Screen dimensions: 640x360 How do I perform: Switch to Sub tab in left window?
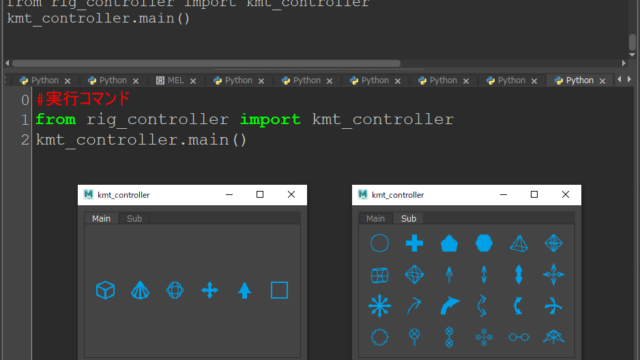pos(134,218)
